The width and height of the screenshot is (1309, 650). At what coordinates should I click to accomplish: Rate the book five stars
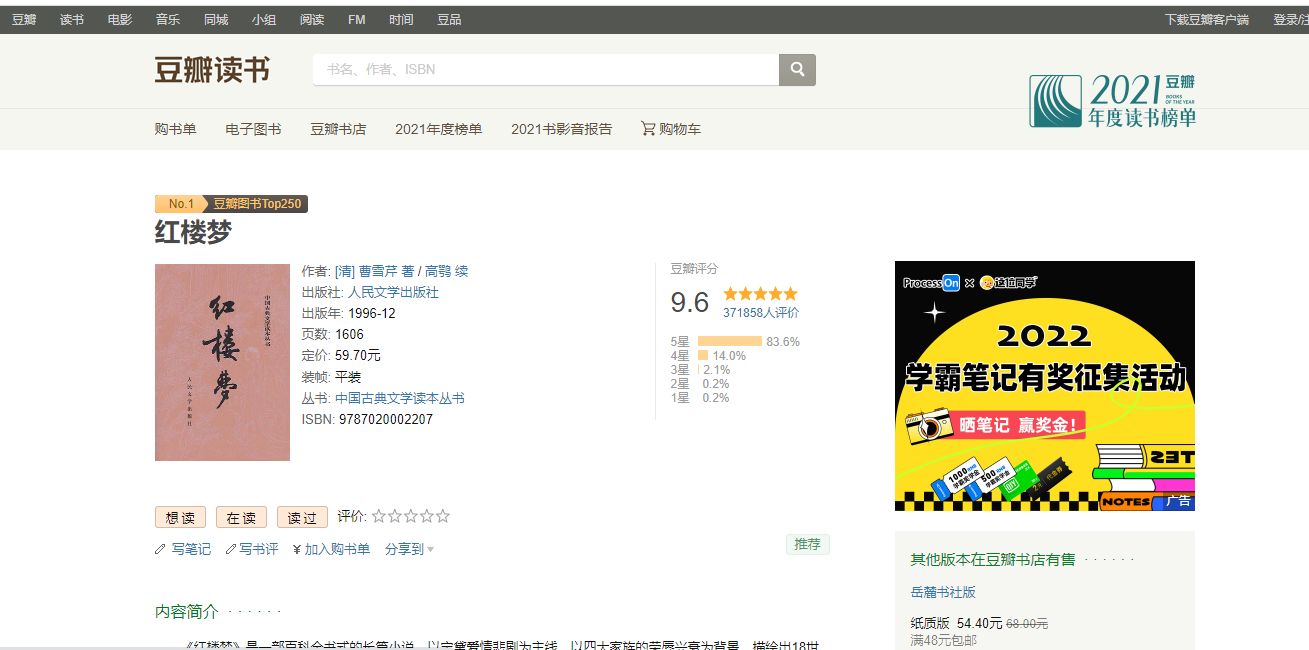[443, 517]
